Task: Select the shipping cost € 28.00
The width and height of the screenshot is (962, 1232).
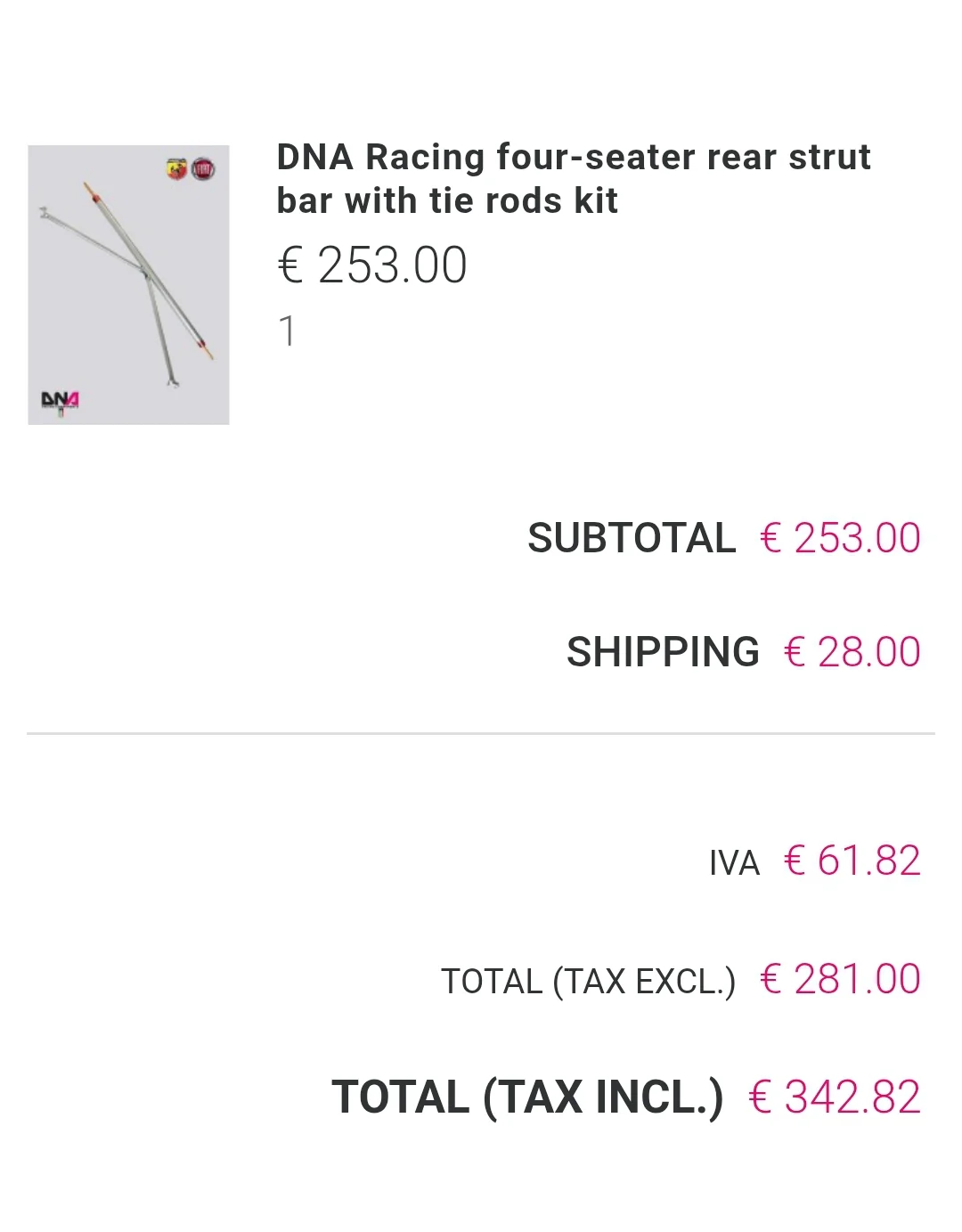Action: tap(852, 652)
